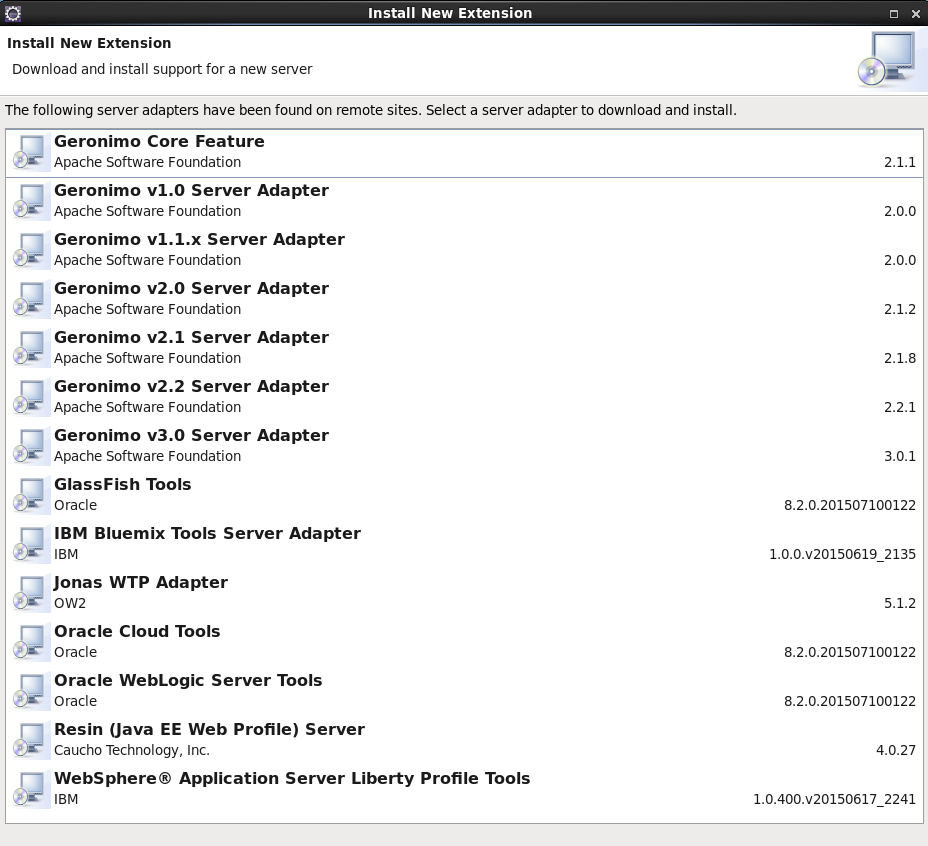The height and width of the screenshot is (846, 928).
Task: Select Geronimo Core Feature title text
Action: point(159,141)
